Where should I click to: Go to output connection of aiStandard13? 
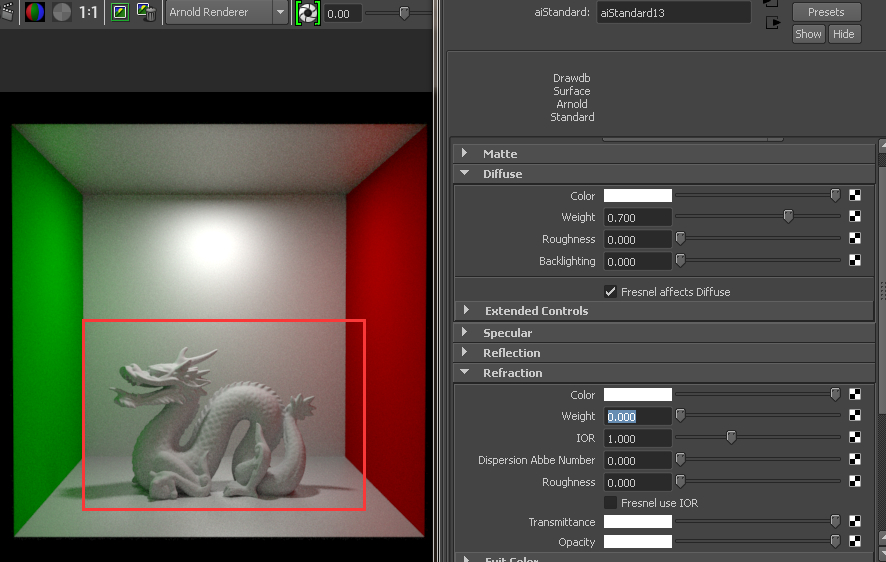coord(772,23)
